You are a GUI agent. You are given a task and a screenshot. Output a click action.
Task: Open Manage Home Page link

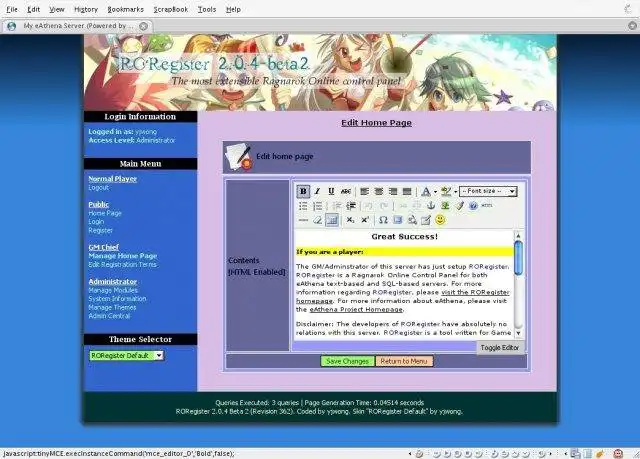122,256
